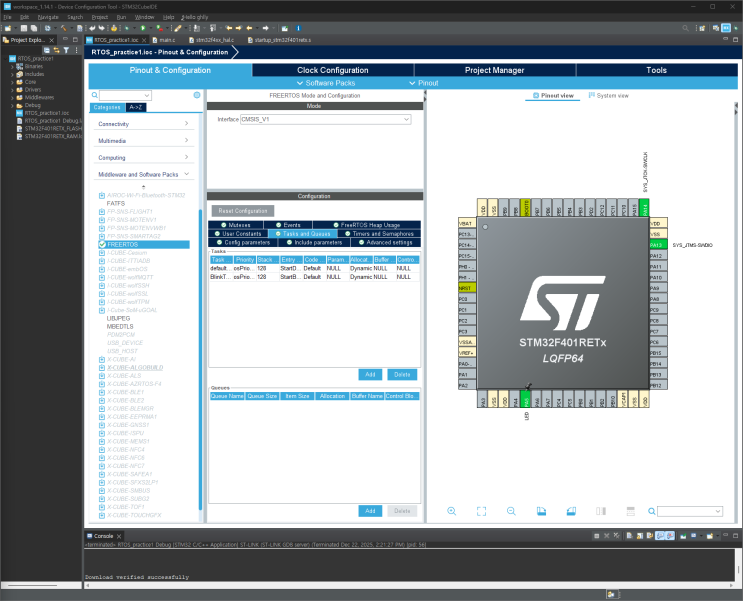Screen dimensions: 743x601
Task: Open the Software Packs dropdown
Action: (x=326, y=83)
